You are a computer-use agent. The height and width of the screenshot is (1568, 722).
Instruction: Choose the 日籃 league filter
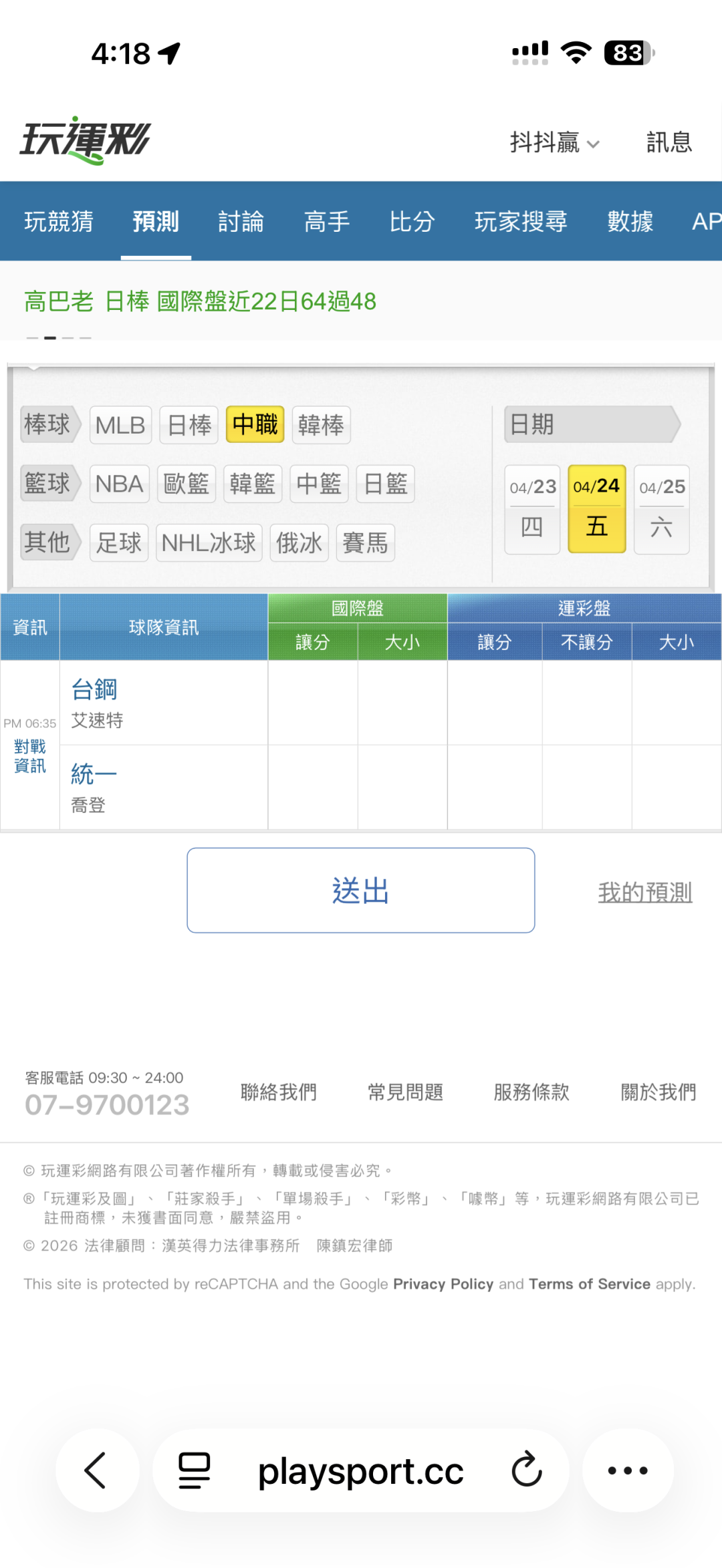[x=386, y=484]
